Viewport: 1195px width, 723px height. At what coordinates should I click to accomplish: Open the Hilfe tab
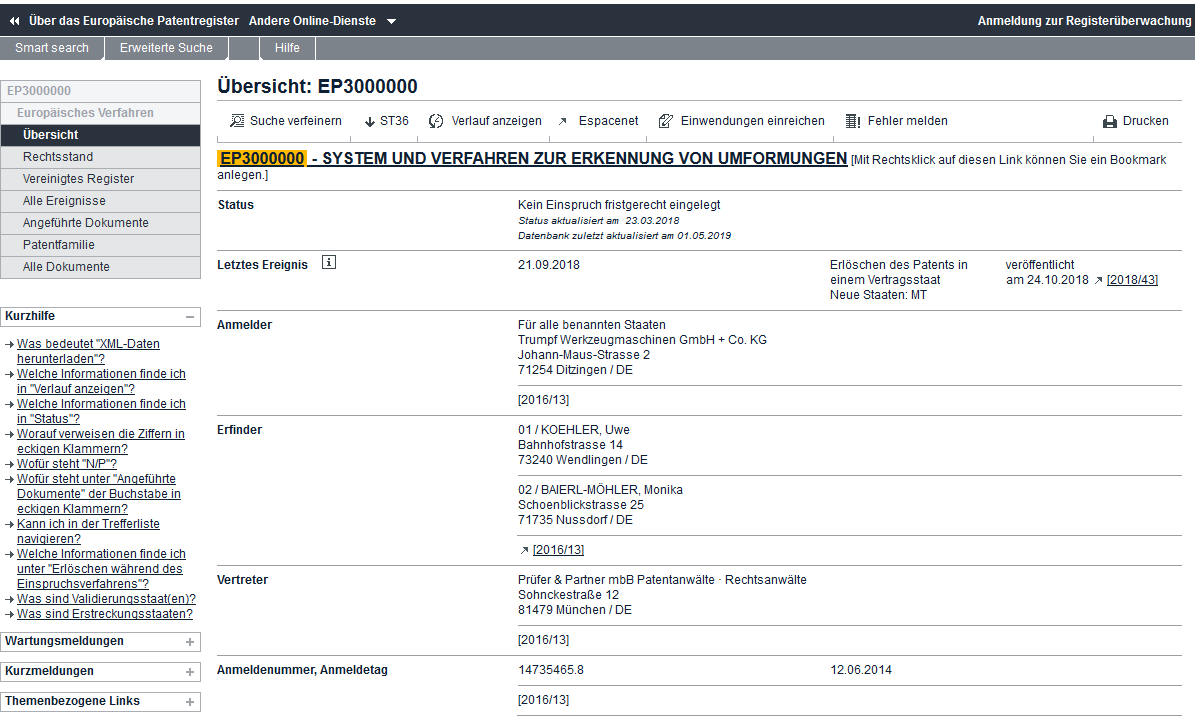[287, 47]
